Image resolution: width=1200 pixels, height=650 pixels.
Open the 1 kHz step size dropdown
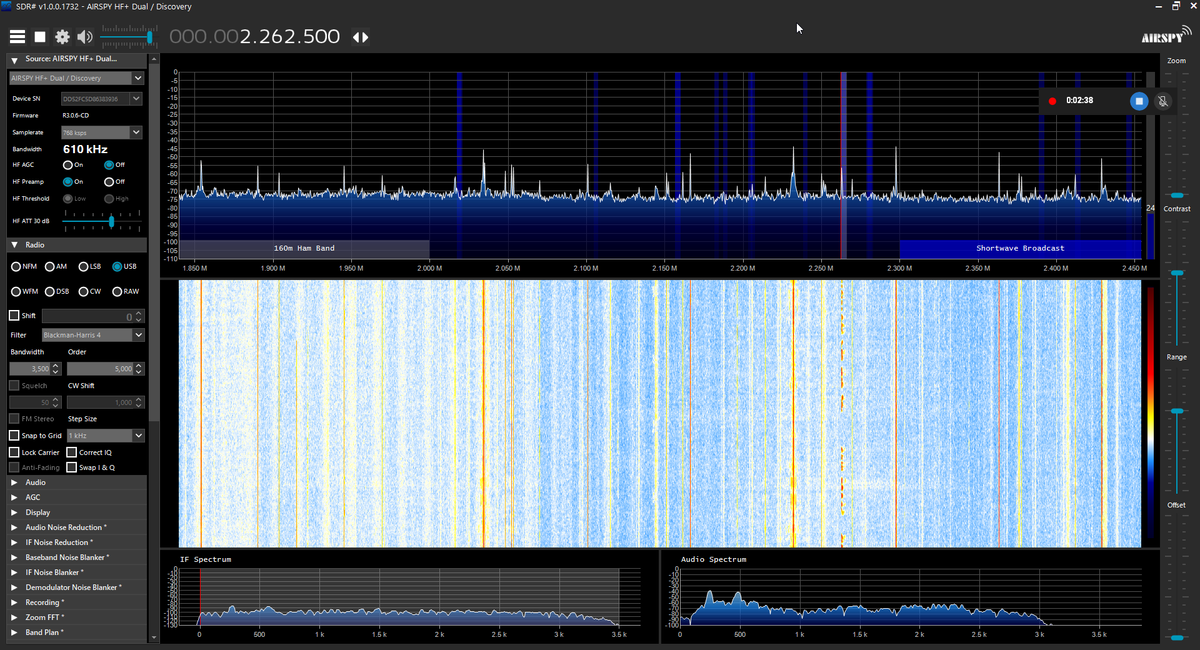pyautogui.click(x=105, y=436)
